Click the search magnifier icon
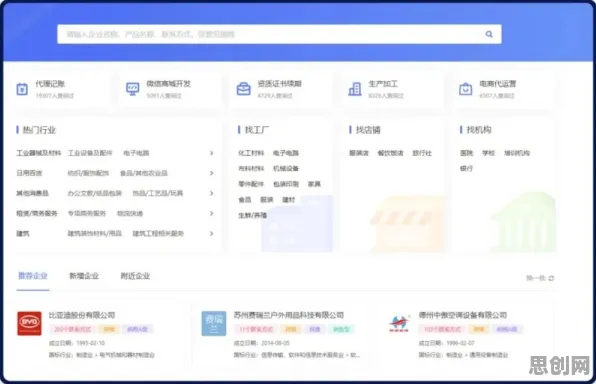 pos(489,34)
